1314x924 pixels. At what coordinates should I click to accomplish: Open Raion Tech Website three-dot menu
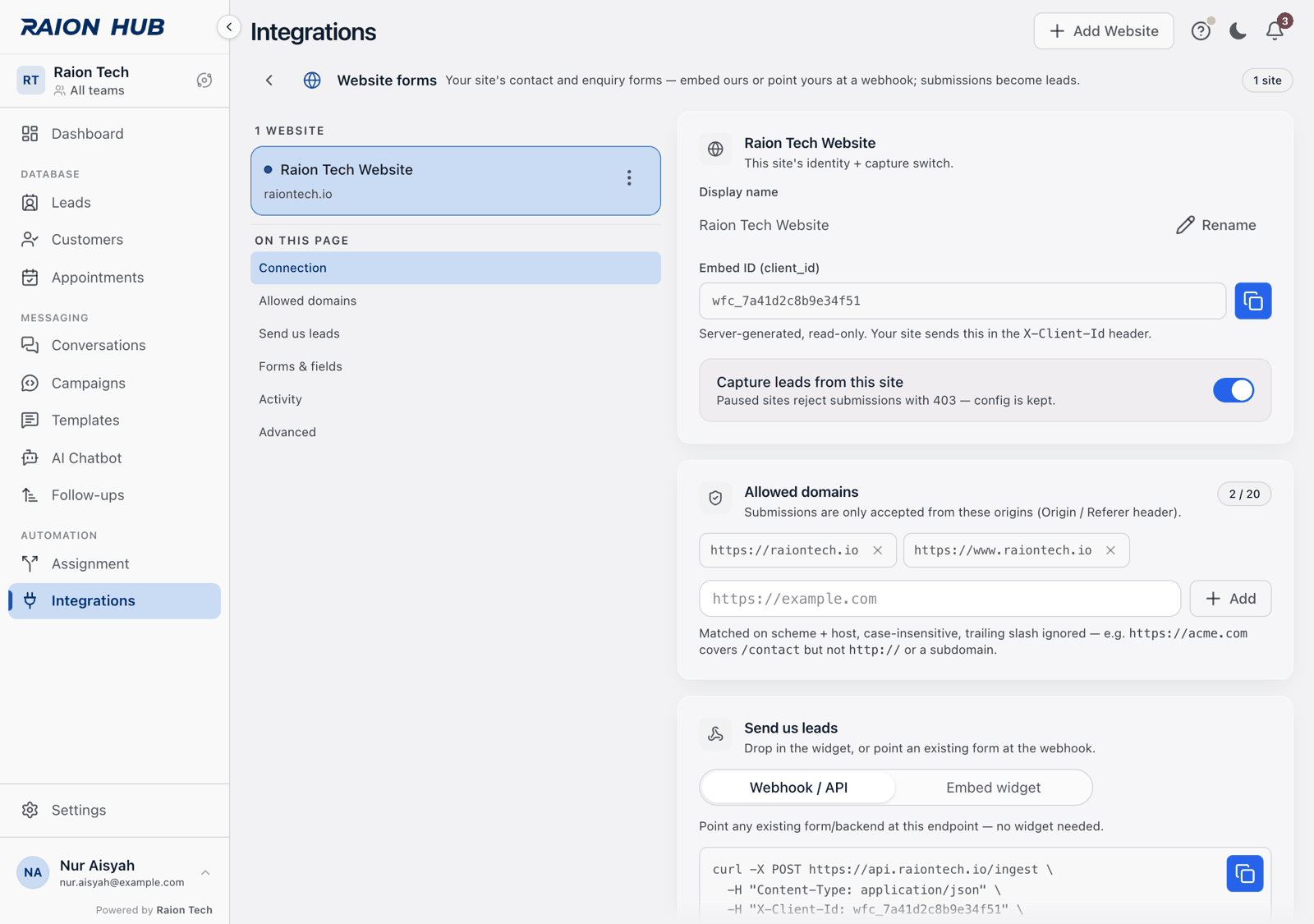629,178
